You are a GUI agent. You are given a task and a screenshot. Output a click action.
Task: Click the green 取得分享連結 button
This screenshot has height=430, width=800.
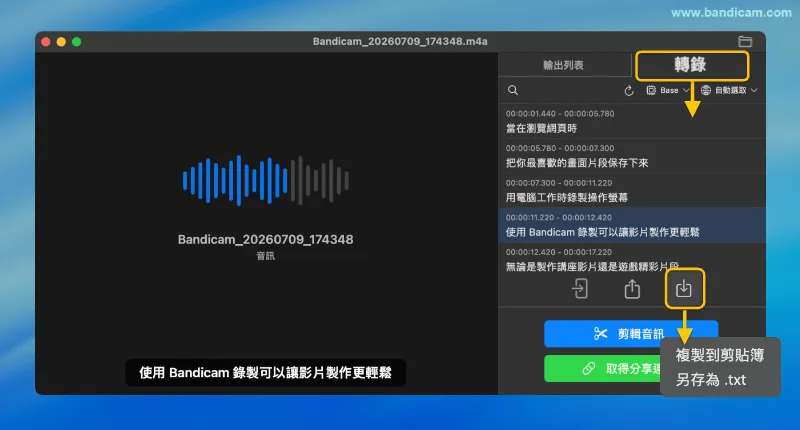pos(603,368)
